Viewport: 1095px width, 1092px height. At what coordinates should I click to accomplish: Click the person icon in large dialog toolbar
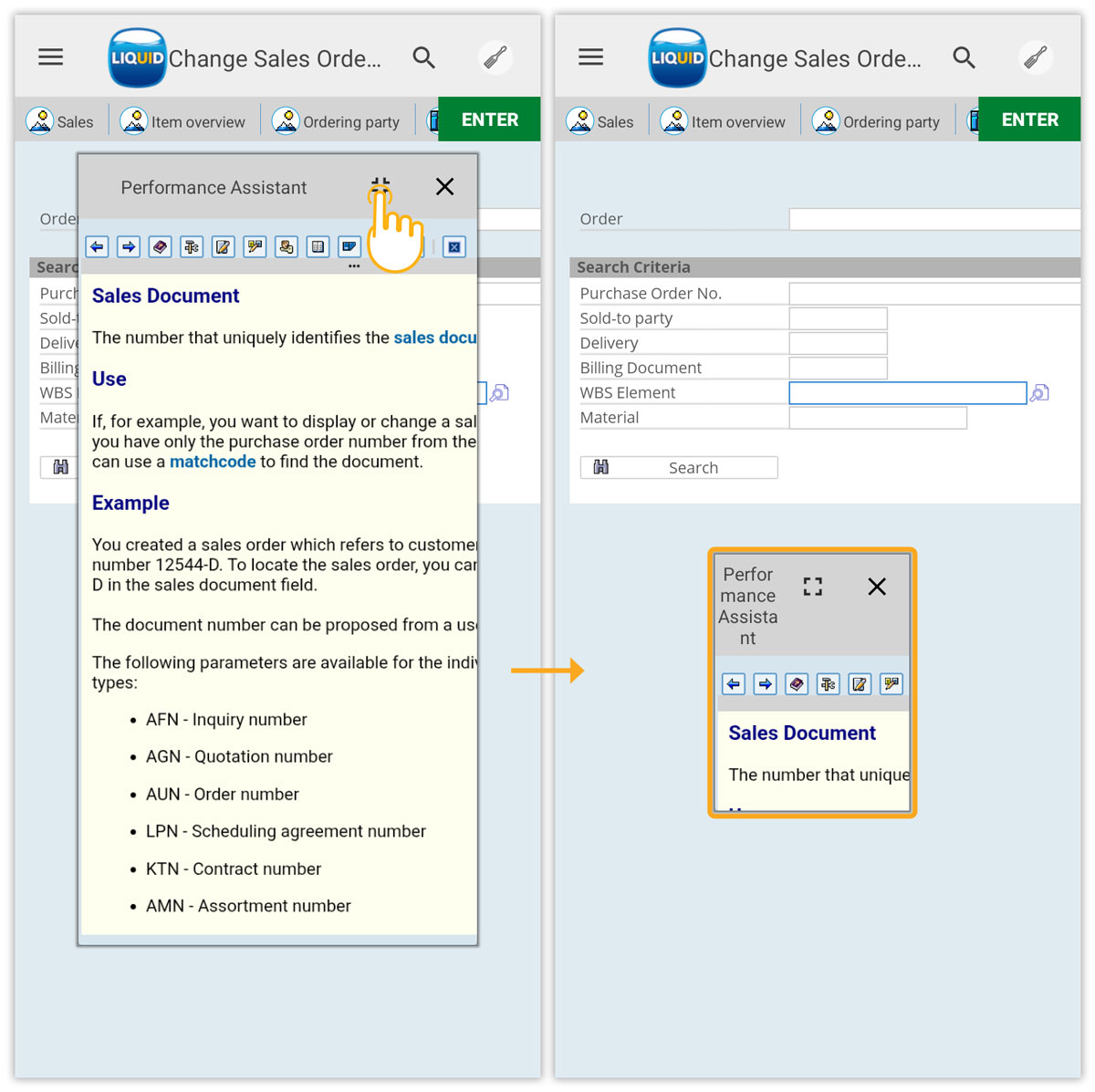tap(287, 246)
